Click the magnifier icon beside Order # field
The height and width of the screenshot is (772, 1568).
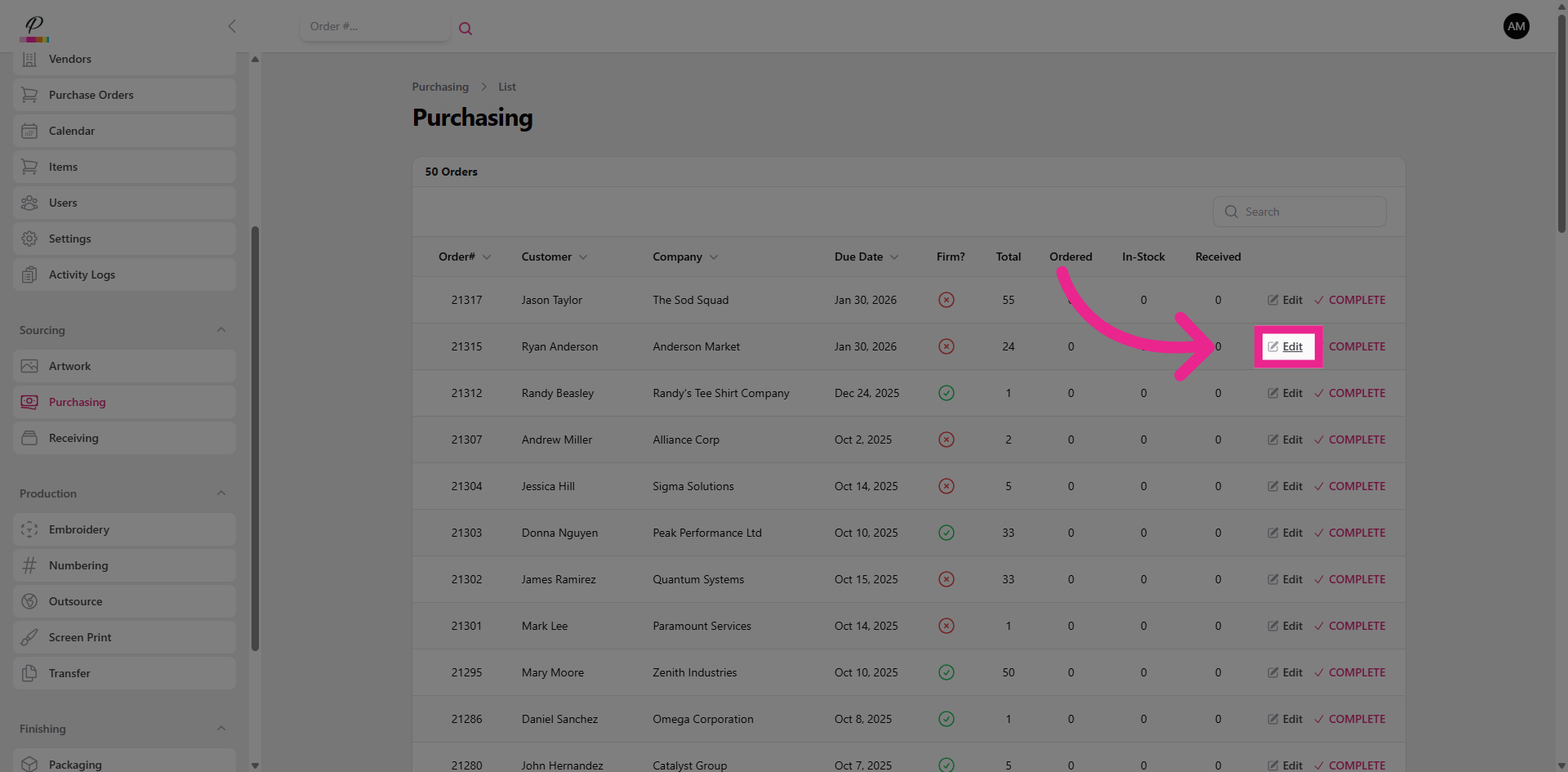point(465,29)
